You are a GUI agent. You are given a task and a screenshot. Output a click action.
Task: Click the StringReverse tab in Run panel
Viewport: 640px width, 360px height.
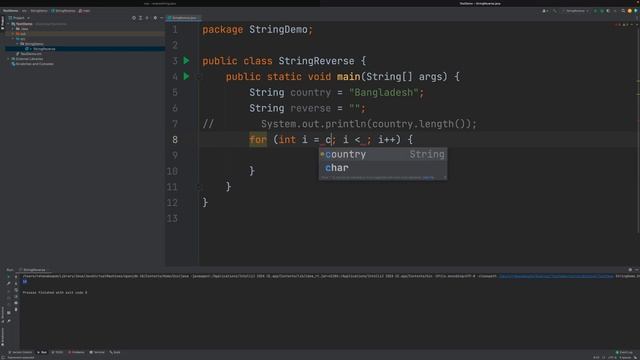33,270
